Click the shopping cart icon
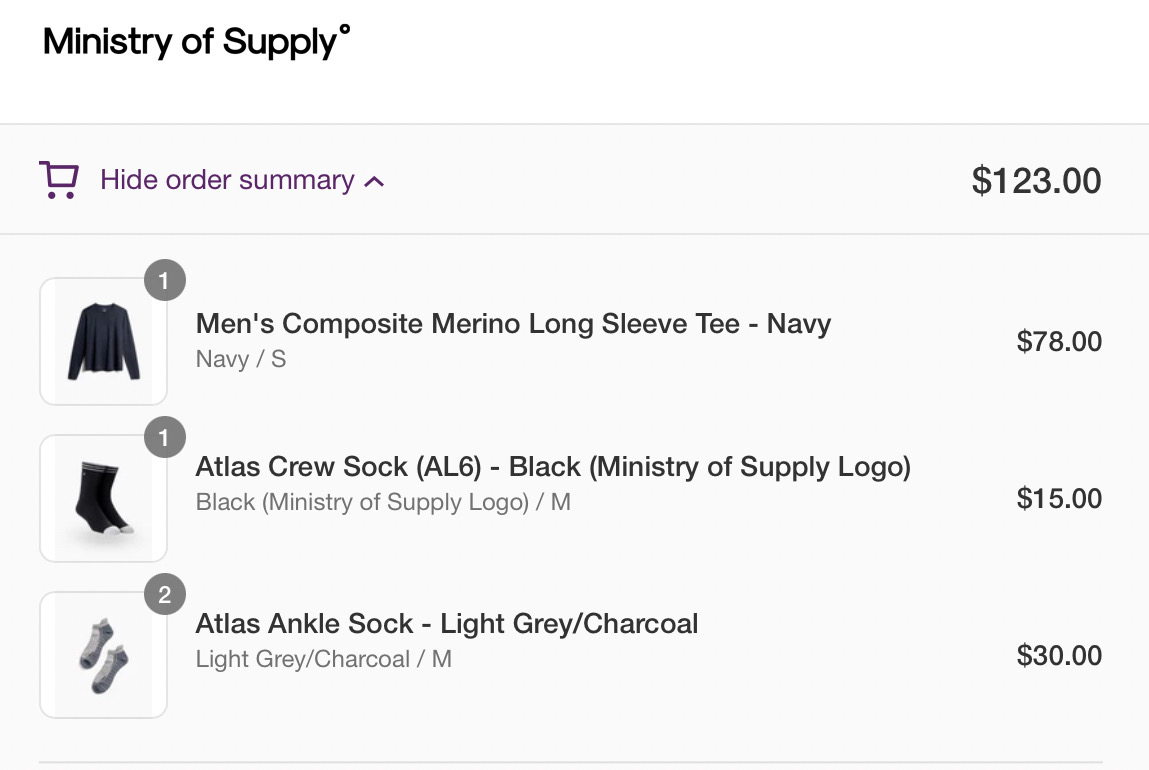The height and width of the screenshot is (770, 1149). [x=58, y=181]
